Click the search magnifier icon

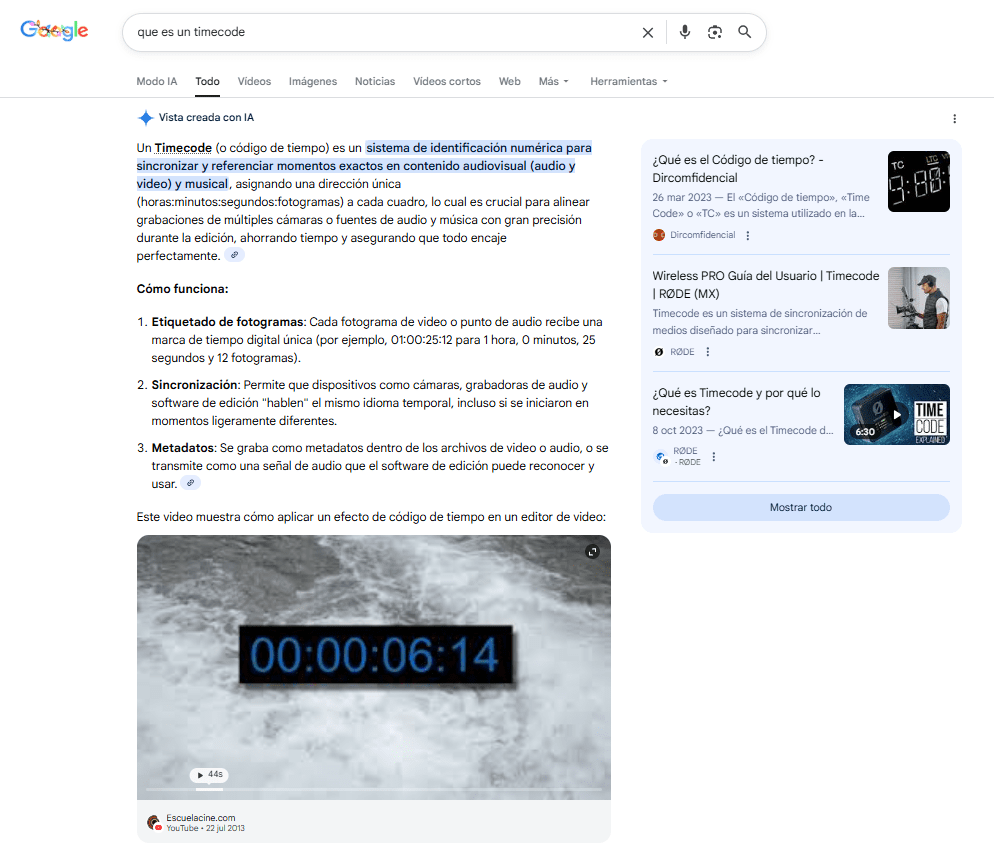(744, 32)
